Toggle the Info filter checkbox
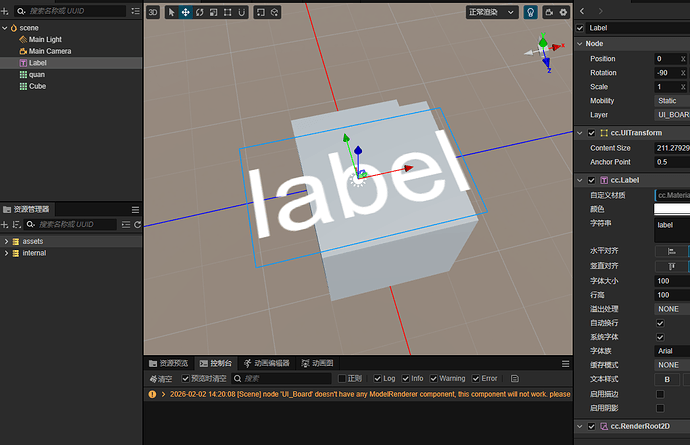 pyautogui.click(x=405, y=379)
